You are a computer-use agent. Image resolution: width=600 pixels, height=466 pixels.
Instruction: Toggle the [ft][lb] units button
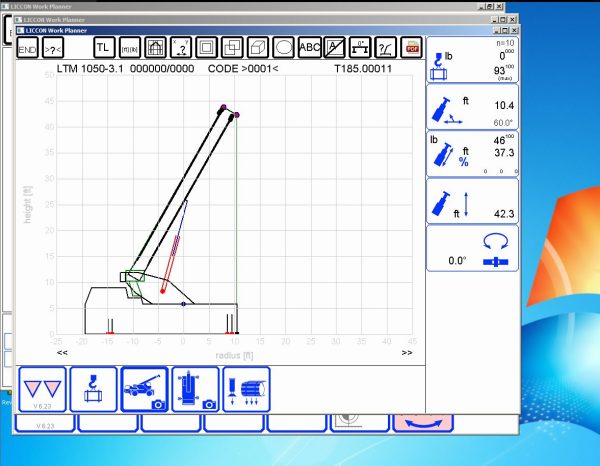coord(130,48)
